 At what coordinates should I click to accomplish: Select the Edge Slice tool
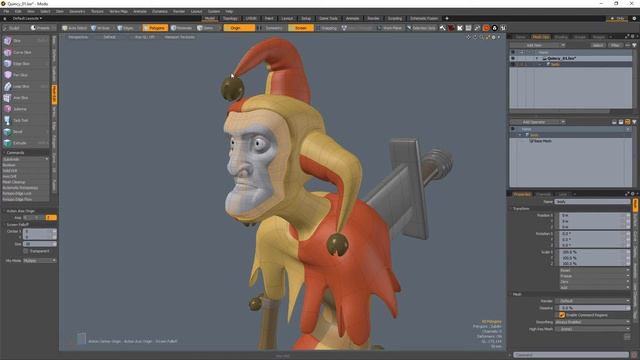25,64
